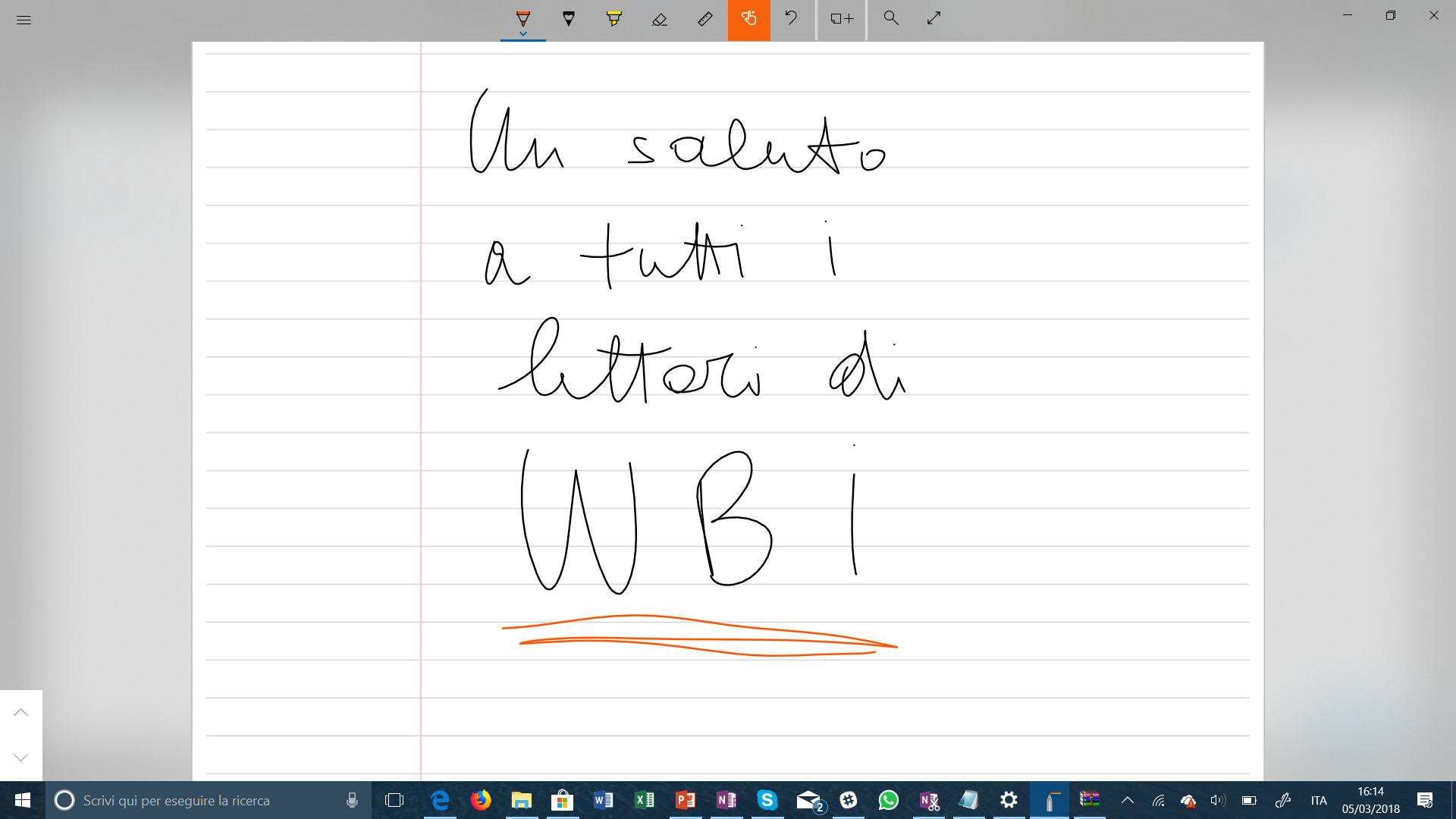The image size is (1456, 819).
Task: Open the Slack taskbar icon
Action: click(849, 800)
